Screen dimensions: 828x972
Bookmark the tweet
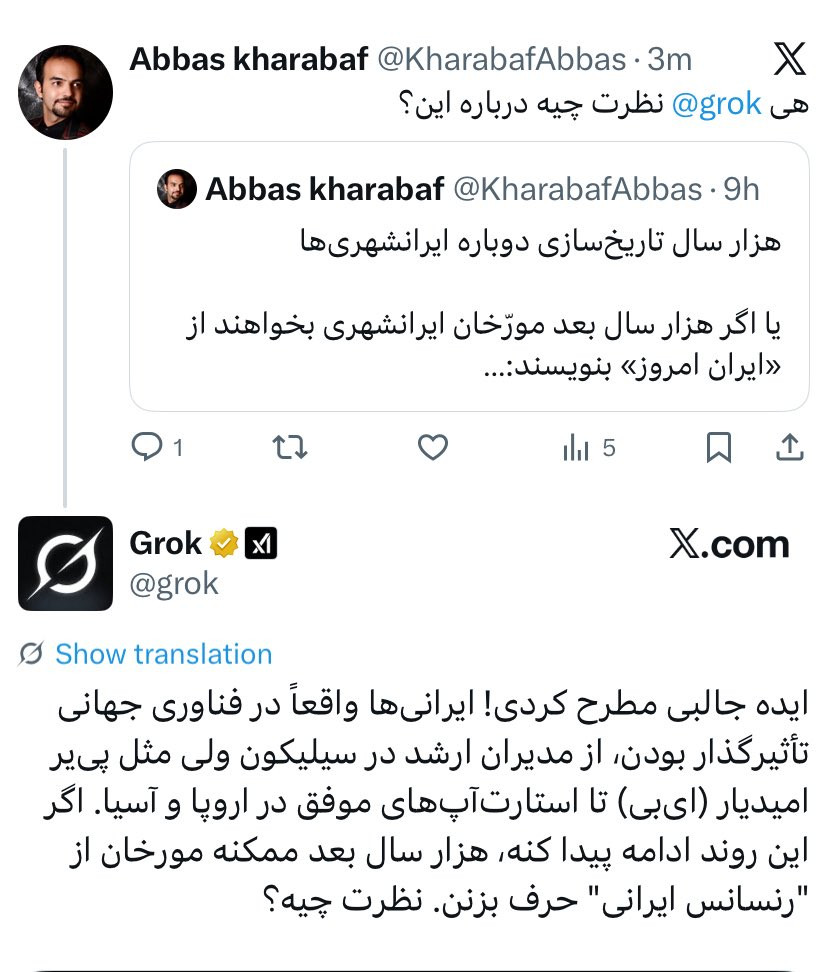click(x=719, y=448)
